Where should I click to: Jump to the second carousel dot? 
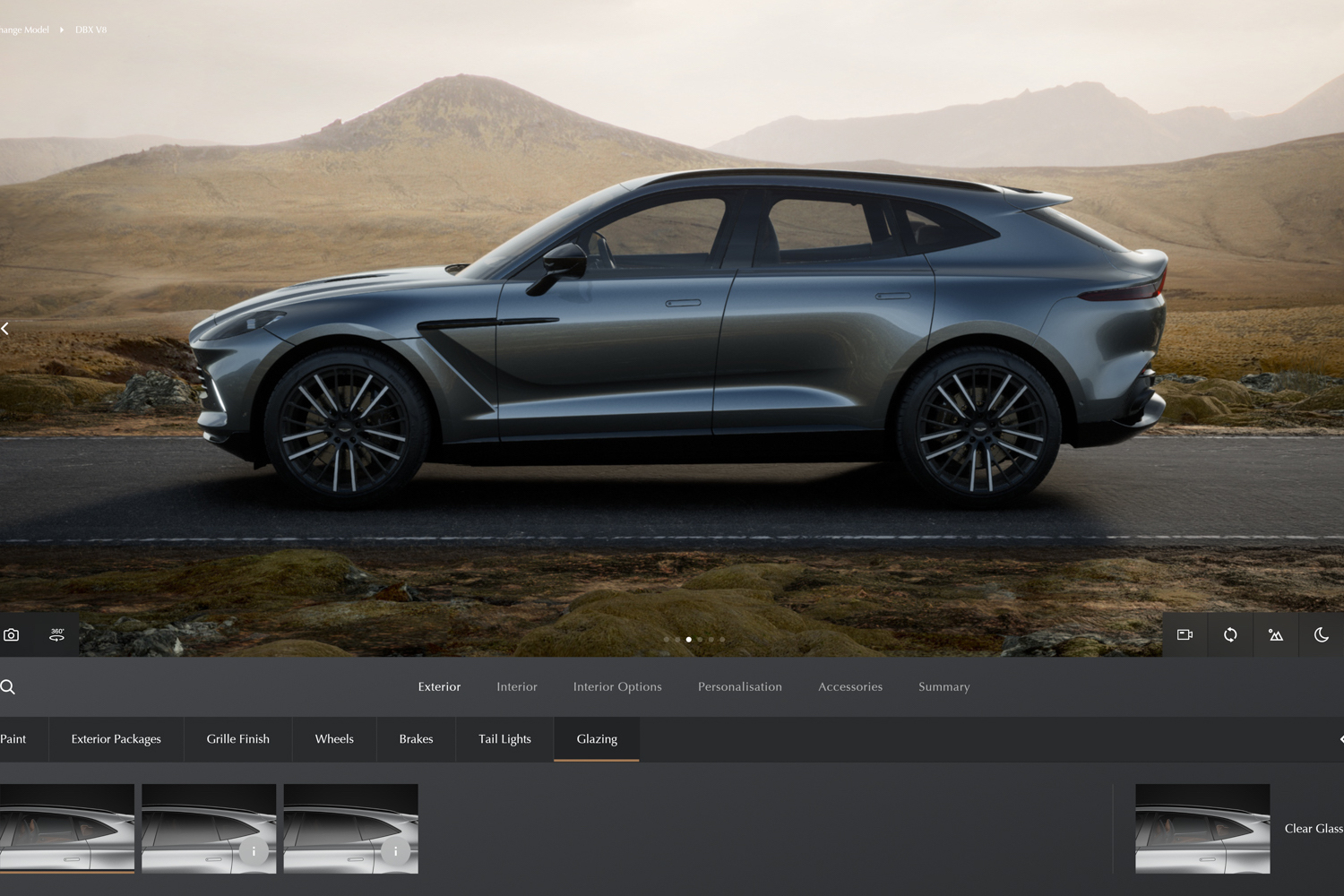(x=677, y=640)
